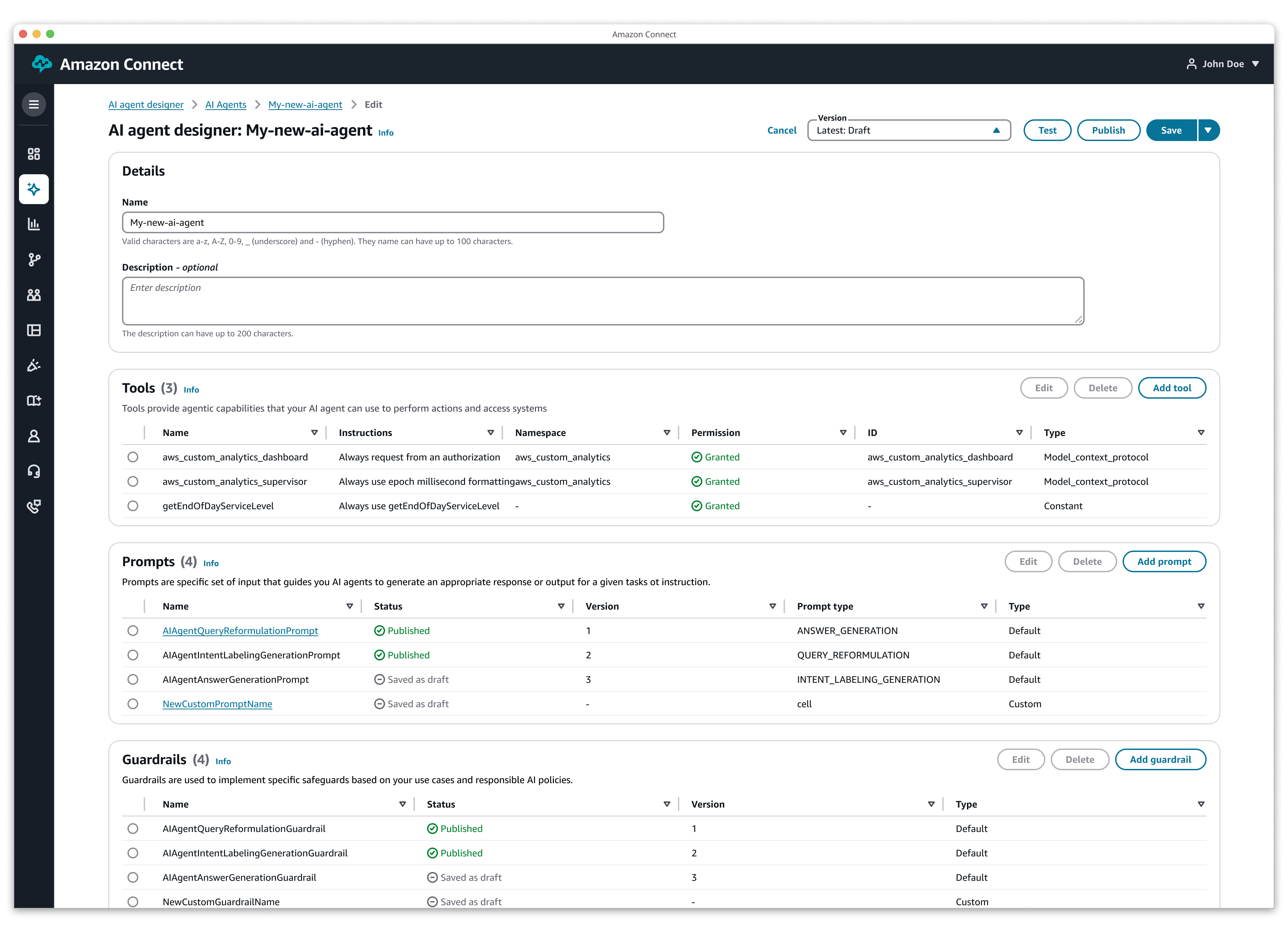Select AIAgentAnswerGenerationPrompt radio button
Viewport: 1288px width, 933px height.
click(x=133, y=680)
